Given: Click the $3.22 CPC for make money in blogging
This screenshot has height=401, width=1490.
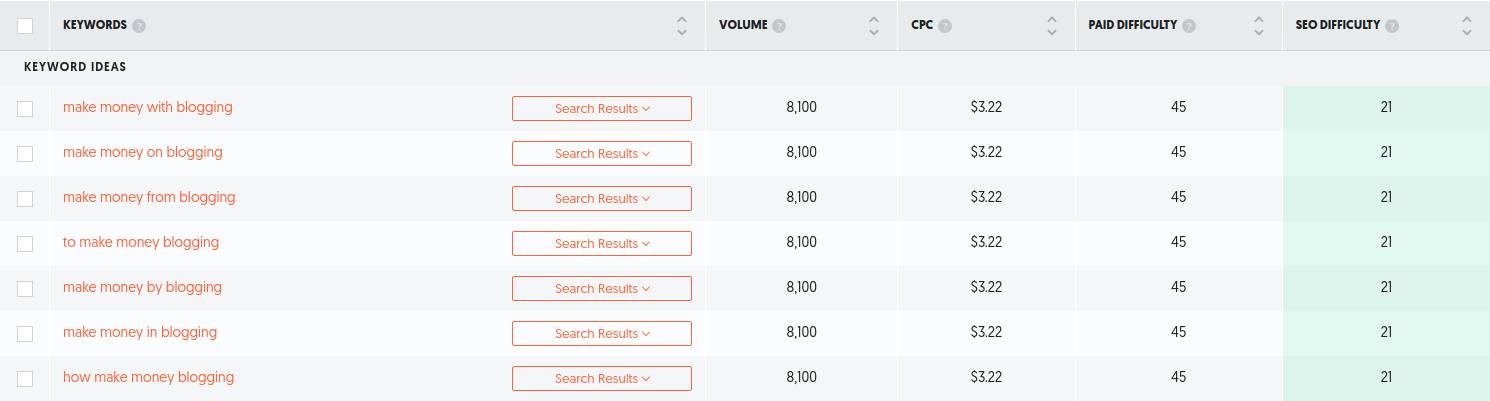Looking at the screenshot, I should tap(986, 332).
